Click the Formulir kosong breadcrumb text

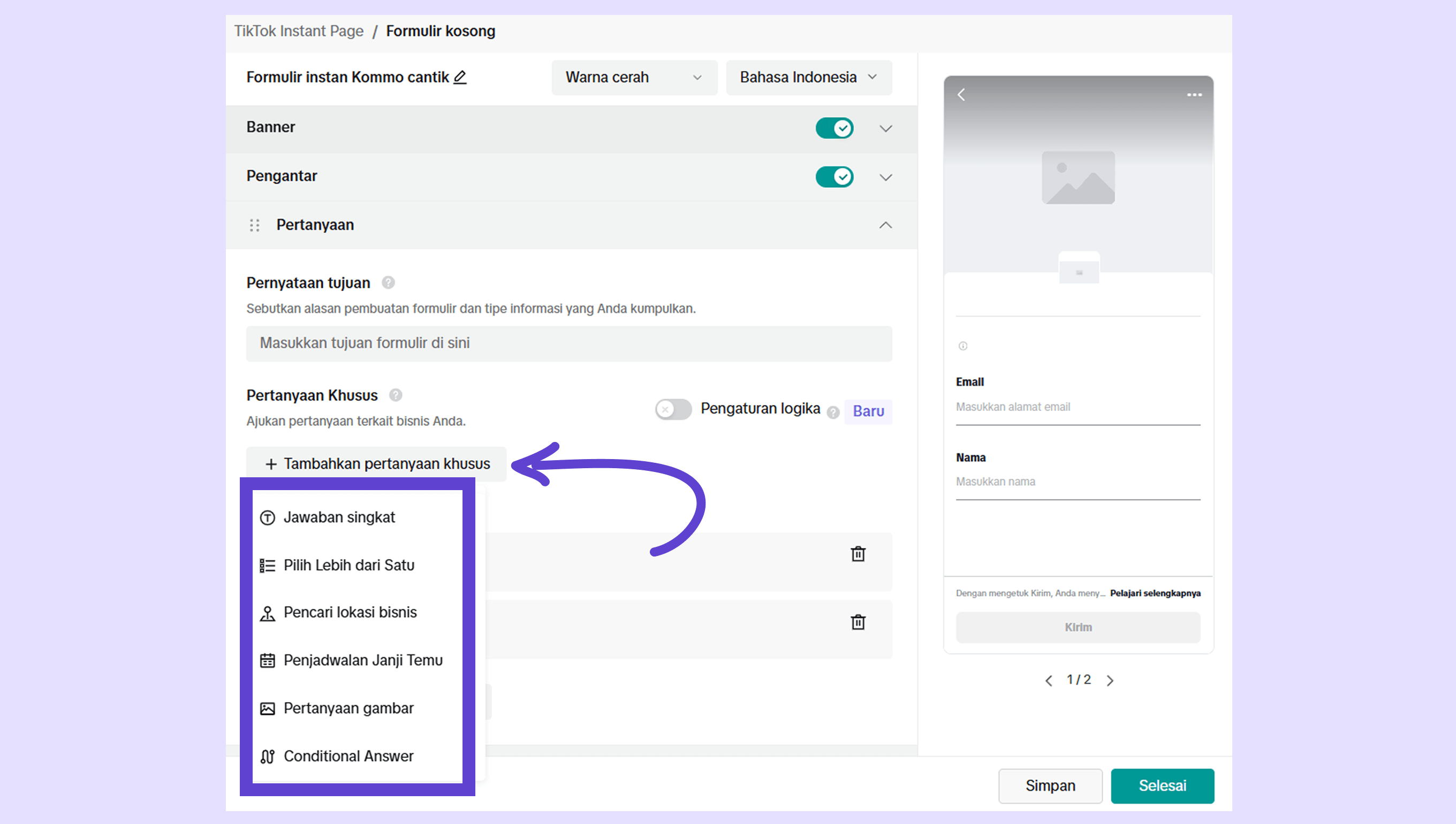[441, 31]
